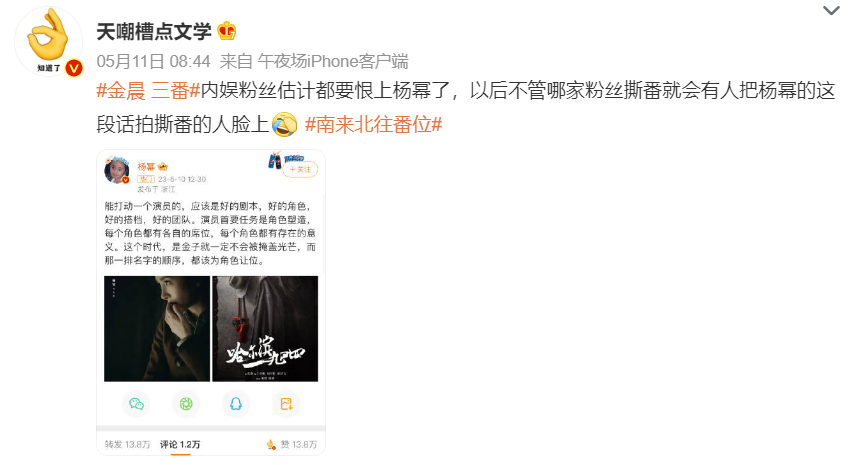Click 杨幂's avatar in the embedded screenshot
Viewport: 848px width, 465px height.
[116, 170]
